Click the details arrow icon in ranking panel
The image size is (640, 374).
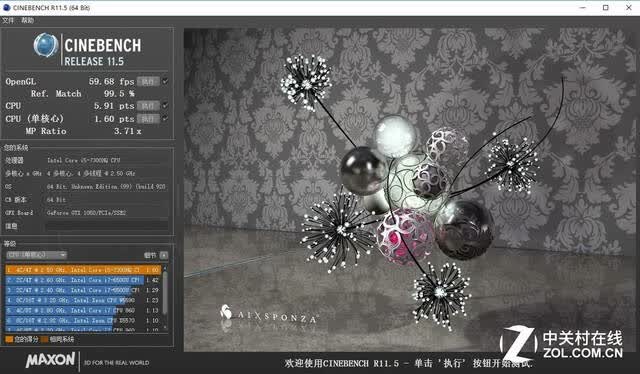164,255
